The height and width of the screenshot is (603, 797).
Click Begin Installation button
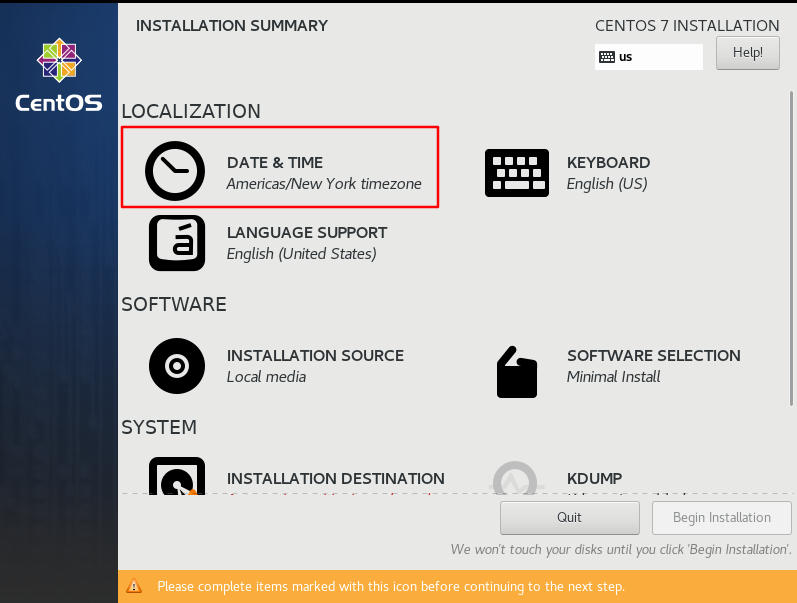point(721,518)
